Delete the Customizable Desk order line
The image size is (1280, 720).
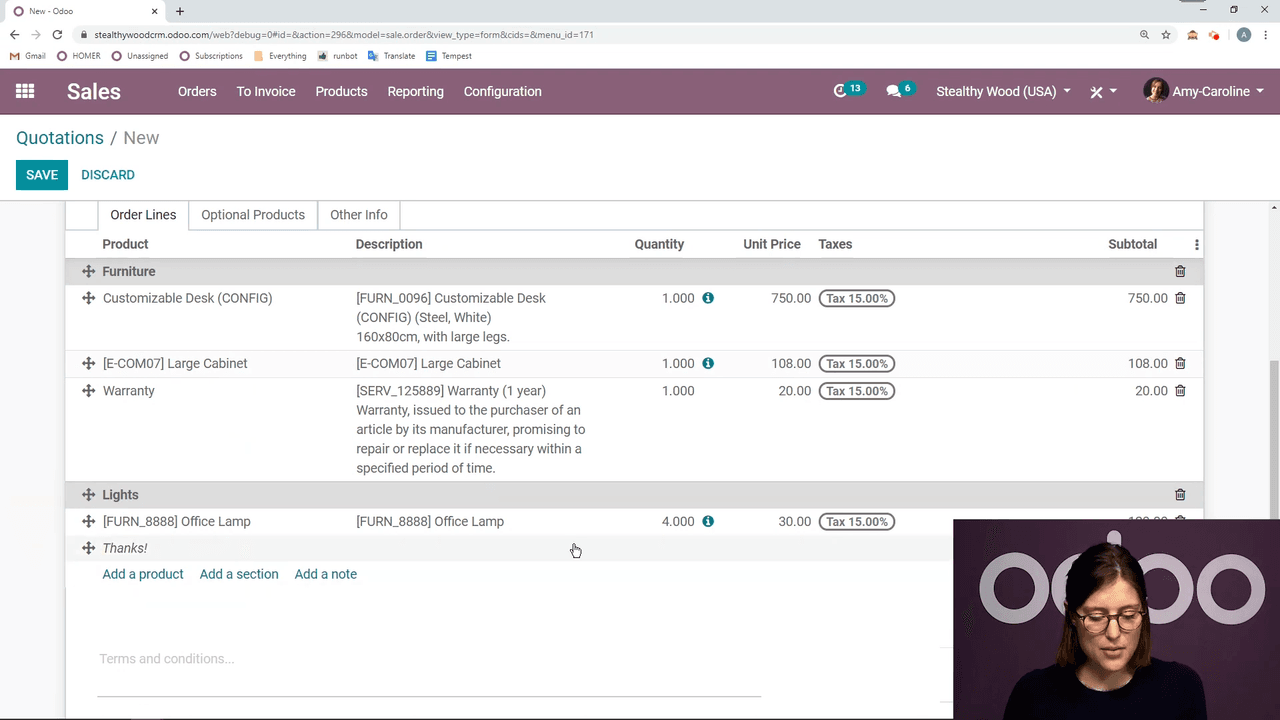1180,298
